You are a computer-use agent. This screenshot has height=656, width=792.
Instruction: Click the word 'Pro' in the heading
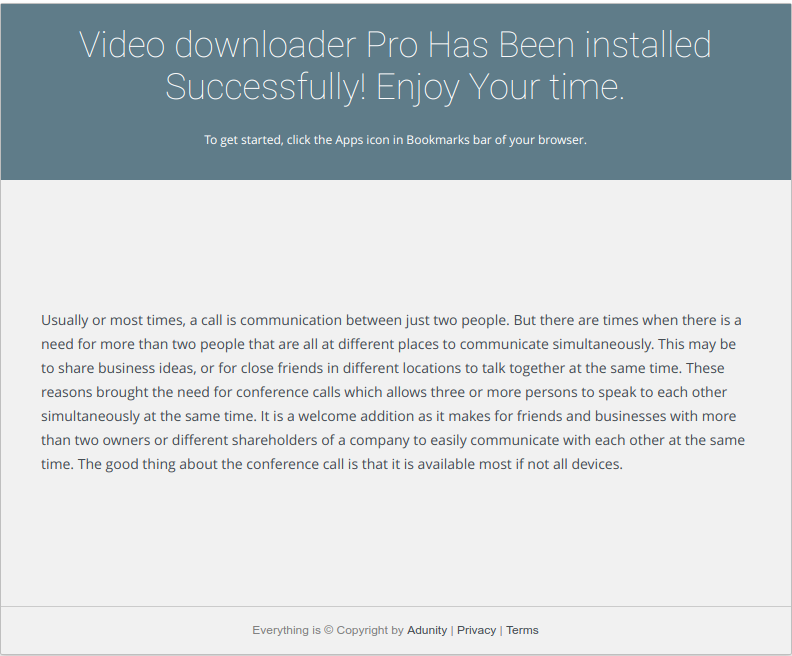pyautogui.click(x=392, y=44)
